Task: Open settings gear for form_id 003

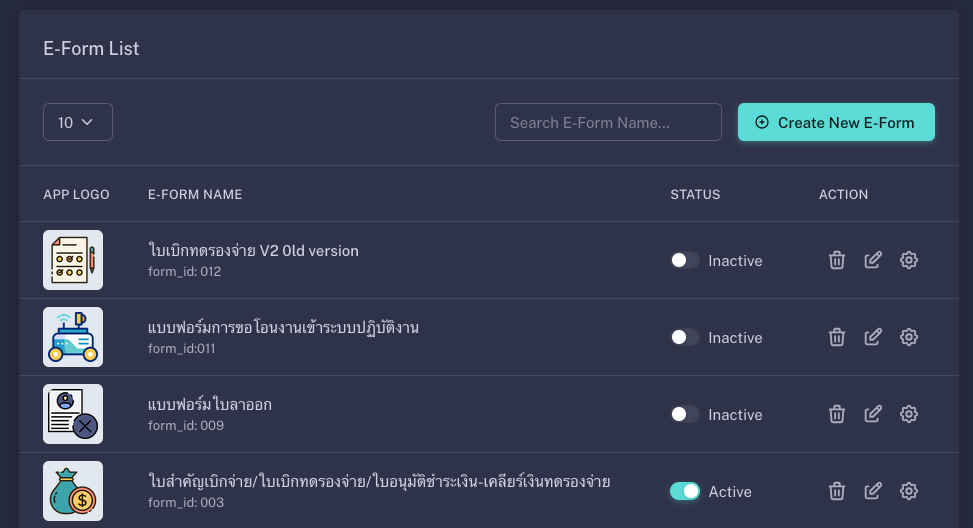Action: click(x=909, y=491)
